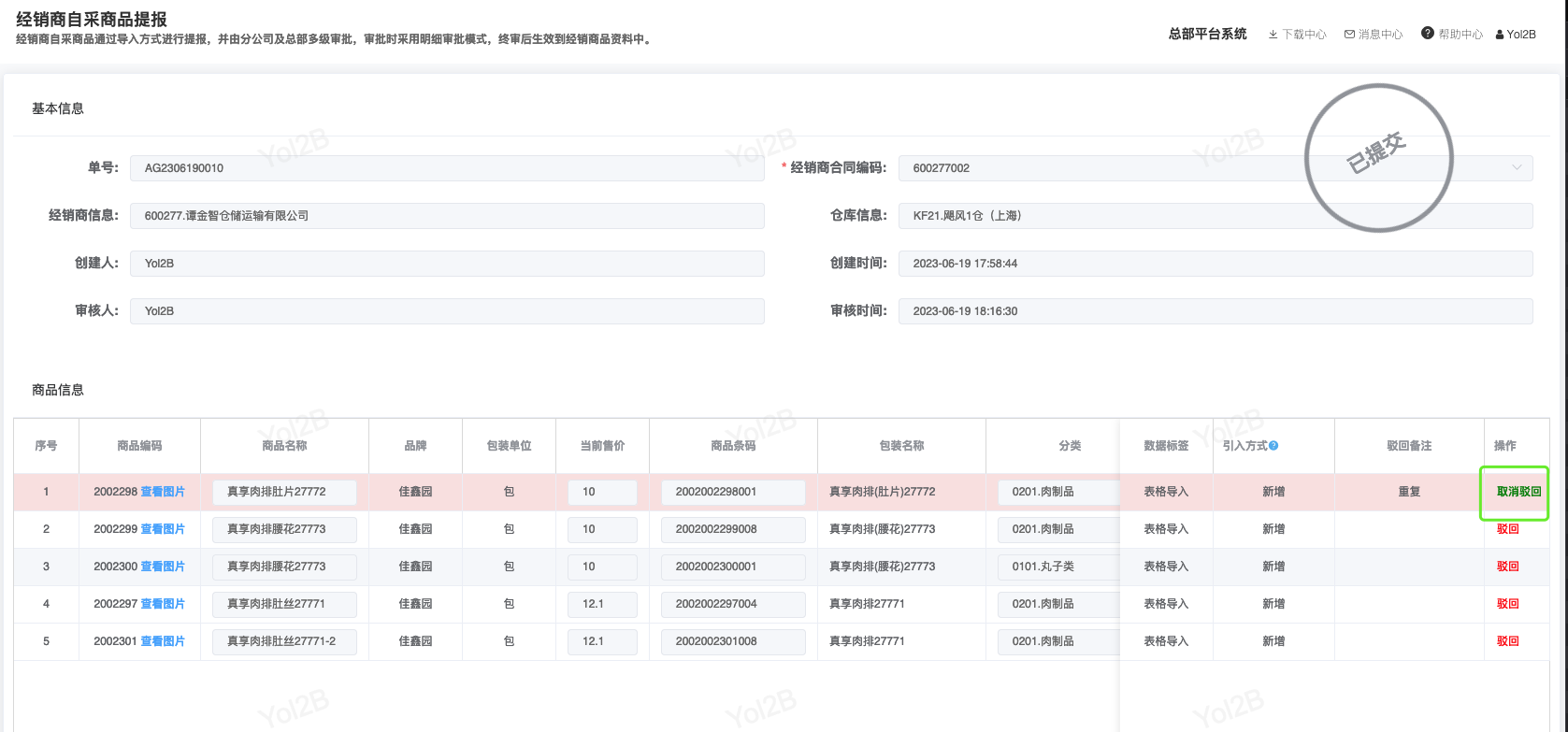The width and height of the screenshot is (1568, 732).
Task: Open the message center envelope icon
Action: (x=1349, y=35)
